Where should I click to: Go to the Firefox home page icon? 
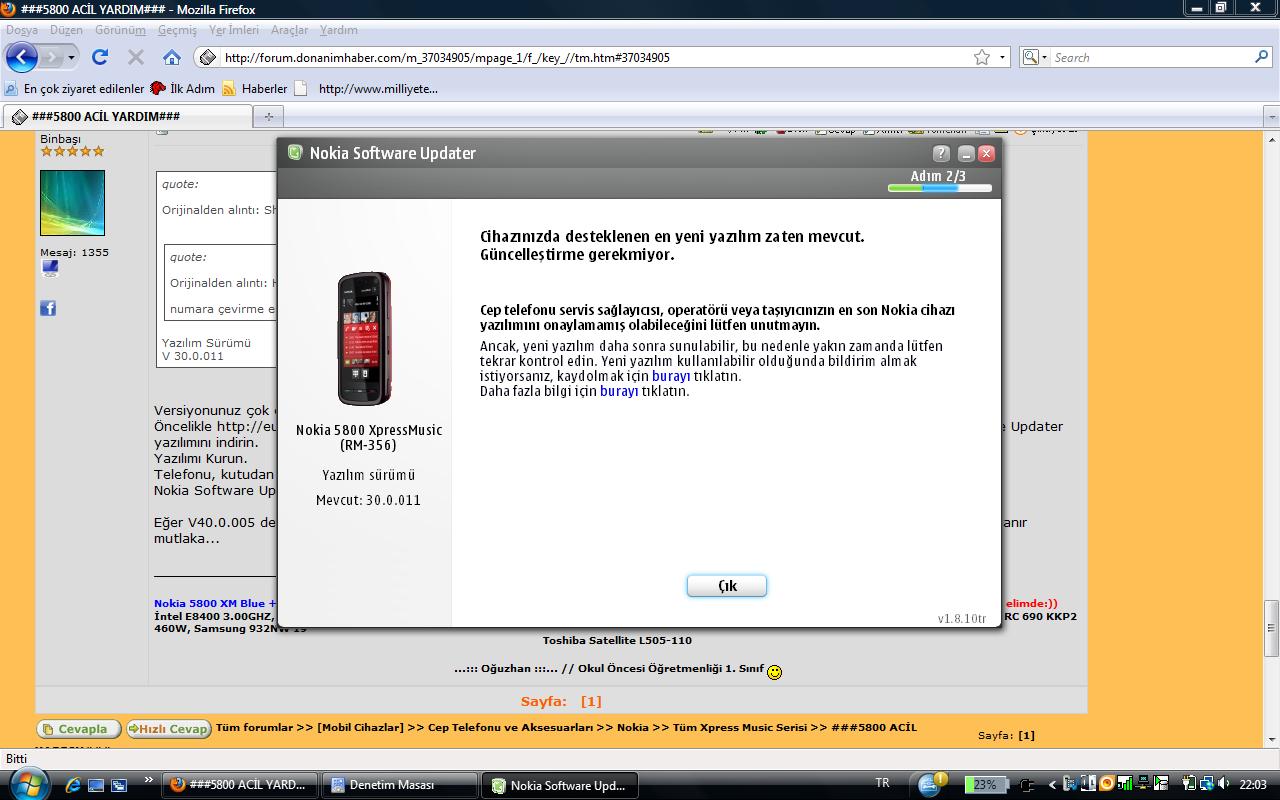tap(172, 57)
